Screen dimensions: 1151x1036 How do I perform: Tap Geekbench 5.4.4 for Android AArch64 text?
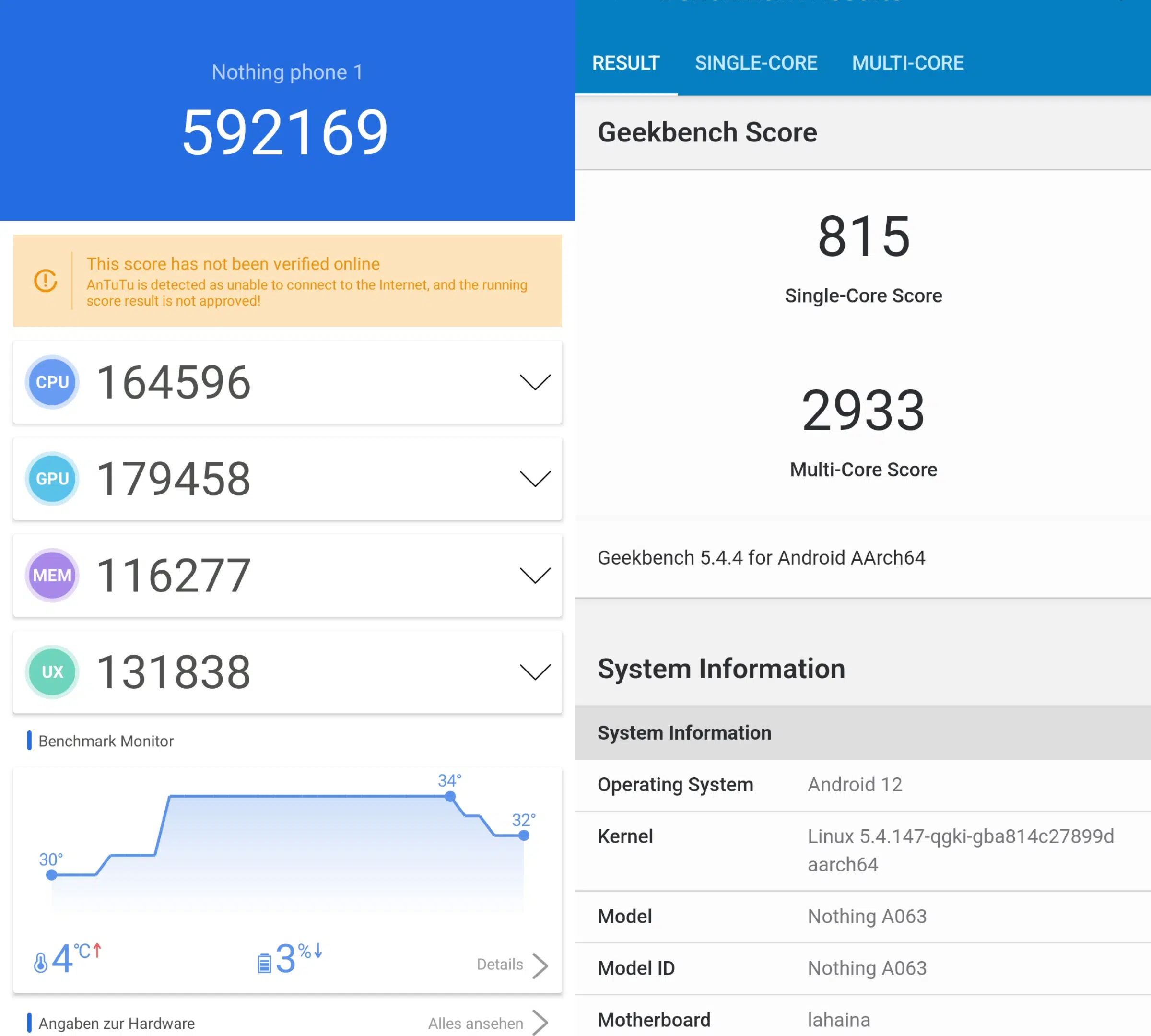(x=761, y=557)
